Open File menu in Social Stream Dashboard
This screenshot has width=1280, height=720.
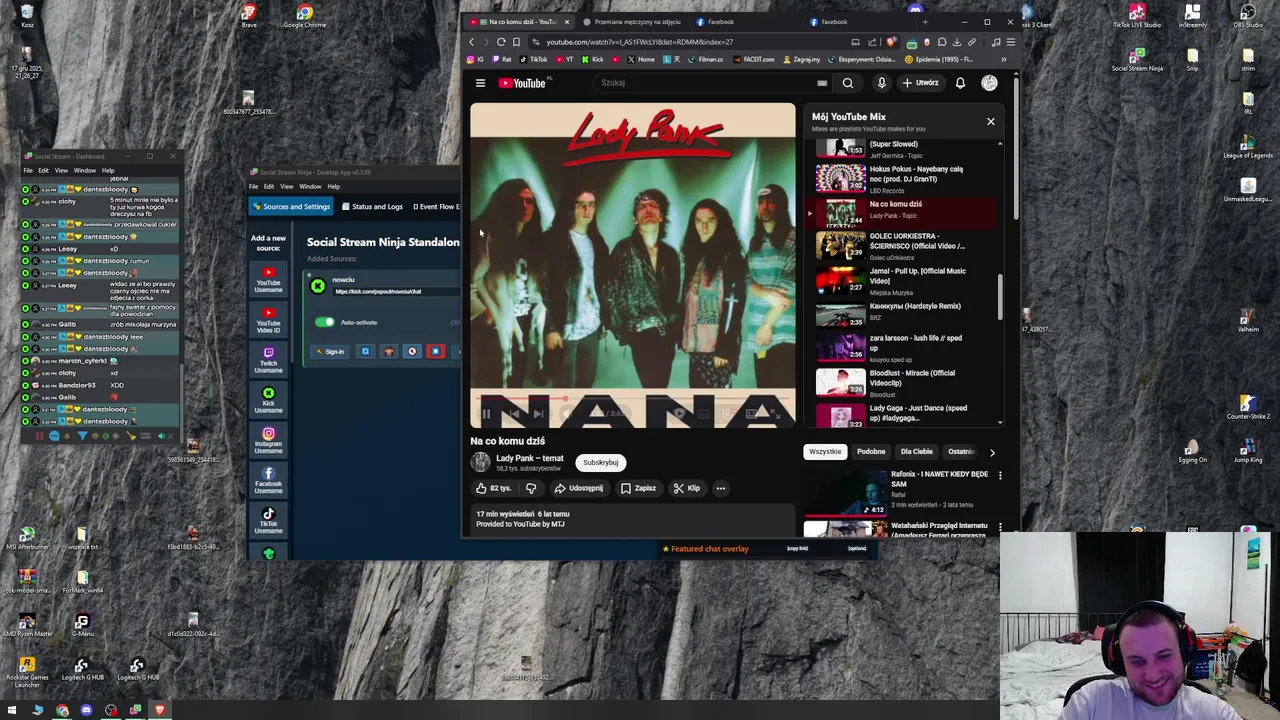click(28, 170)
